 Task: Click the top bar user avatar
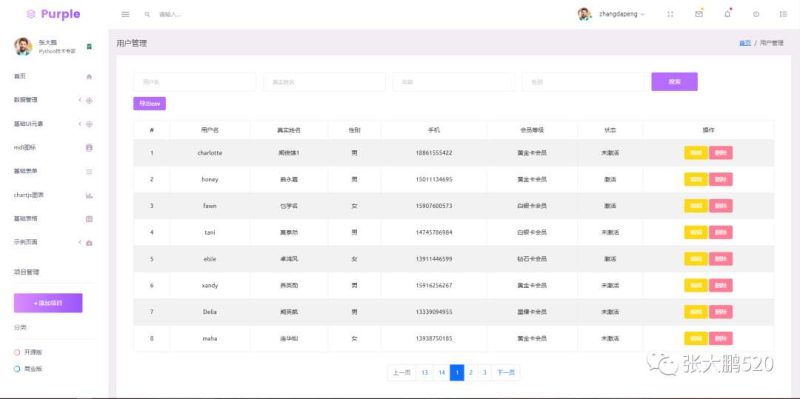[x=585, y=14]
